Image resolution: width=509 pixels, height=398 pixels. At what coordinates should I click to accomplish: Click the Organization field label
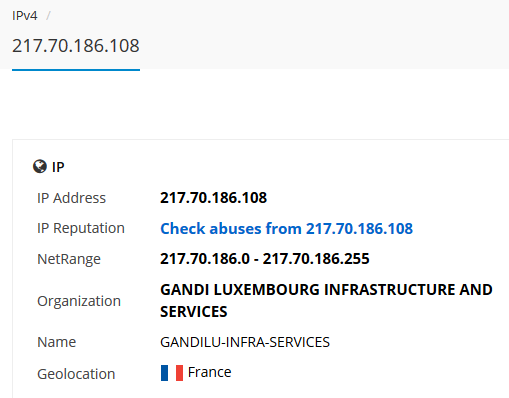click(x=79, y=301)
